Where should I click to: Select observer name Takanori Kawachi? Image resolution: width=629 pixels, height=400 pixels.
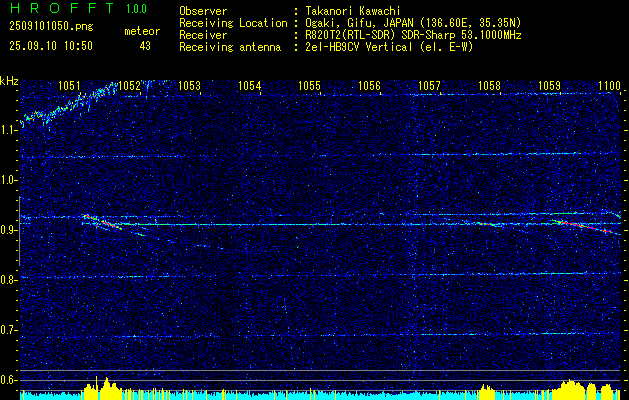point(353,11)
